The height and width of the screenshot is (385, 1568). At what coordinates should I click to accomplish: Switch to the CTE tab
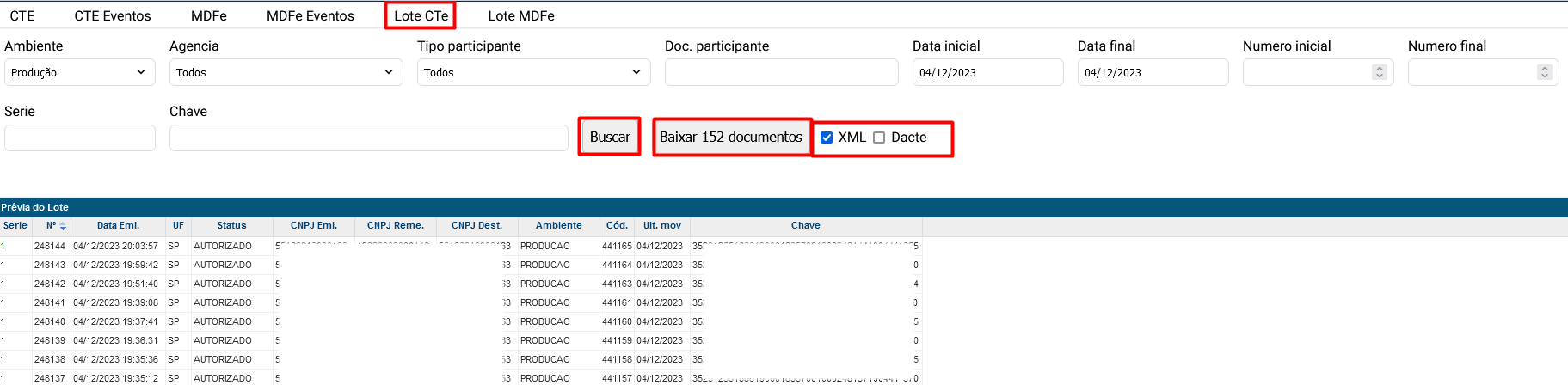pyautogui.click(x=22, y=16)
